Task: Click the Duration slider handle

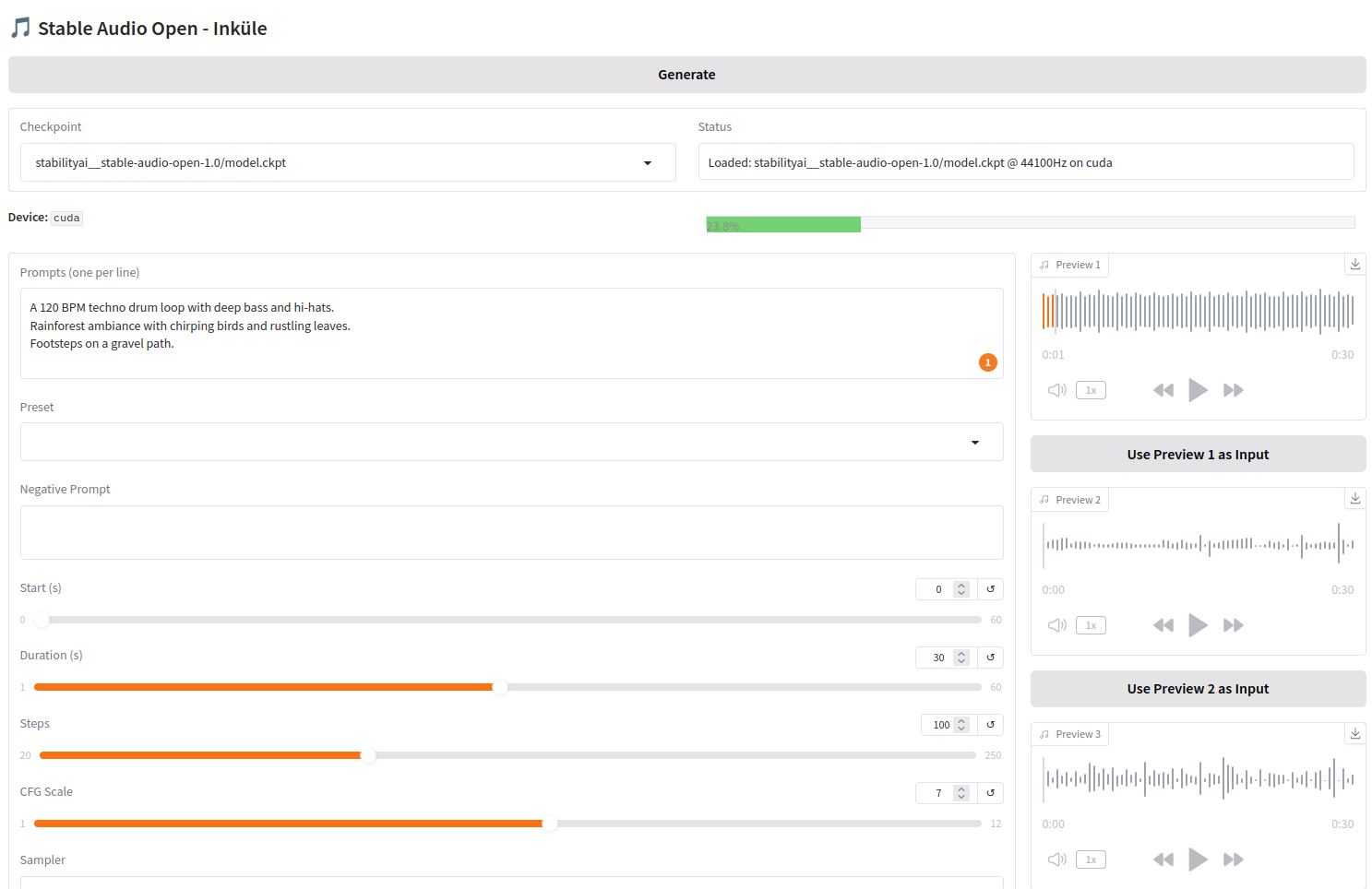Action: [500, 687]
